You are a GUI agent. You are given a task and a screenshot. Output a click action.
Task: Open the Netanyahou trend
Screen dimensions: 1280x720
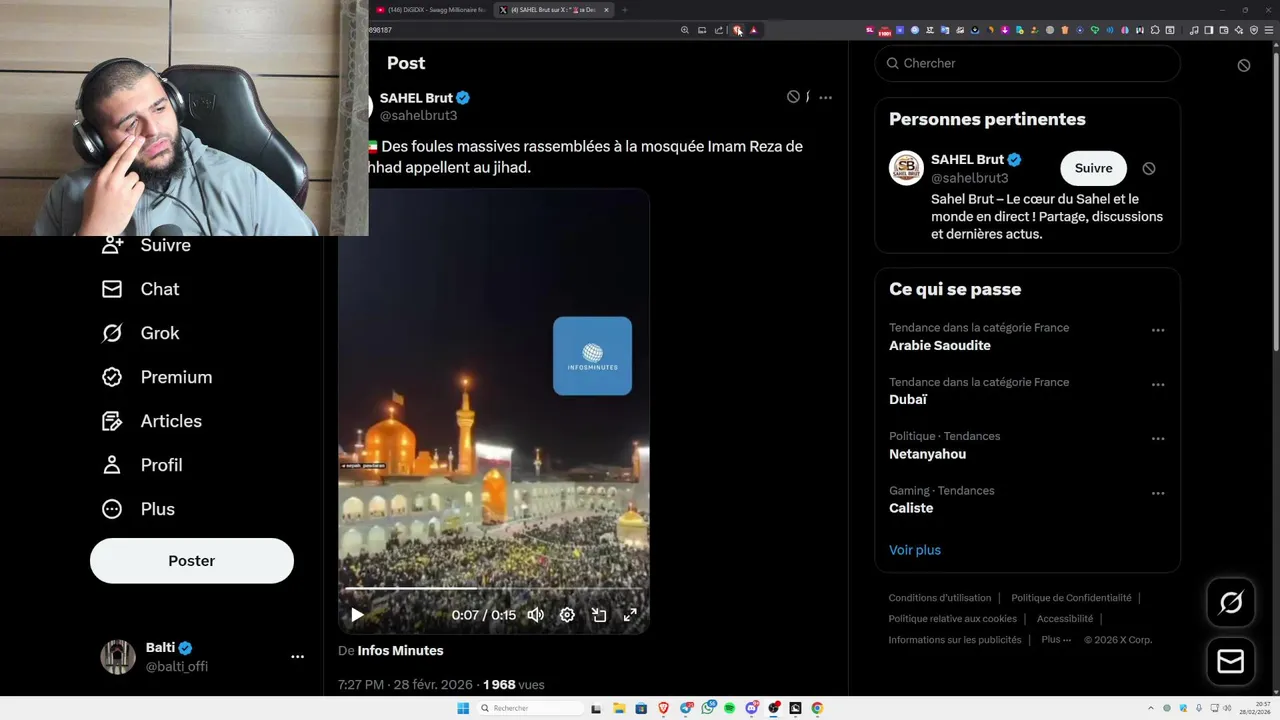tap(927, 454)
